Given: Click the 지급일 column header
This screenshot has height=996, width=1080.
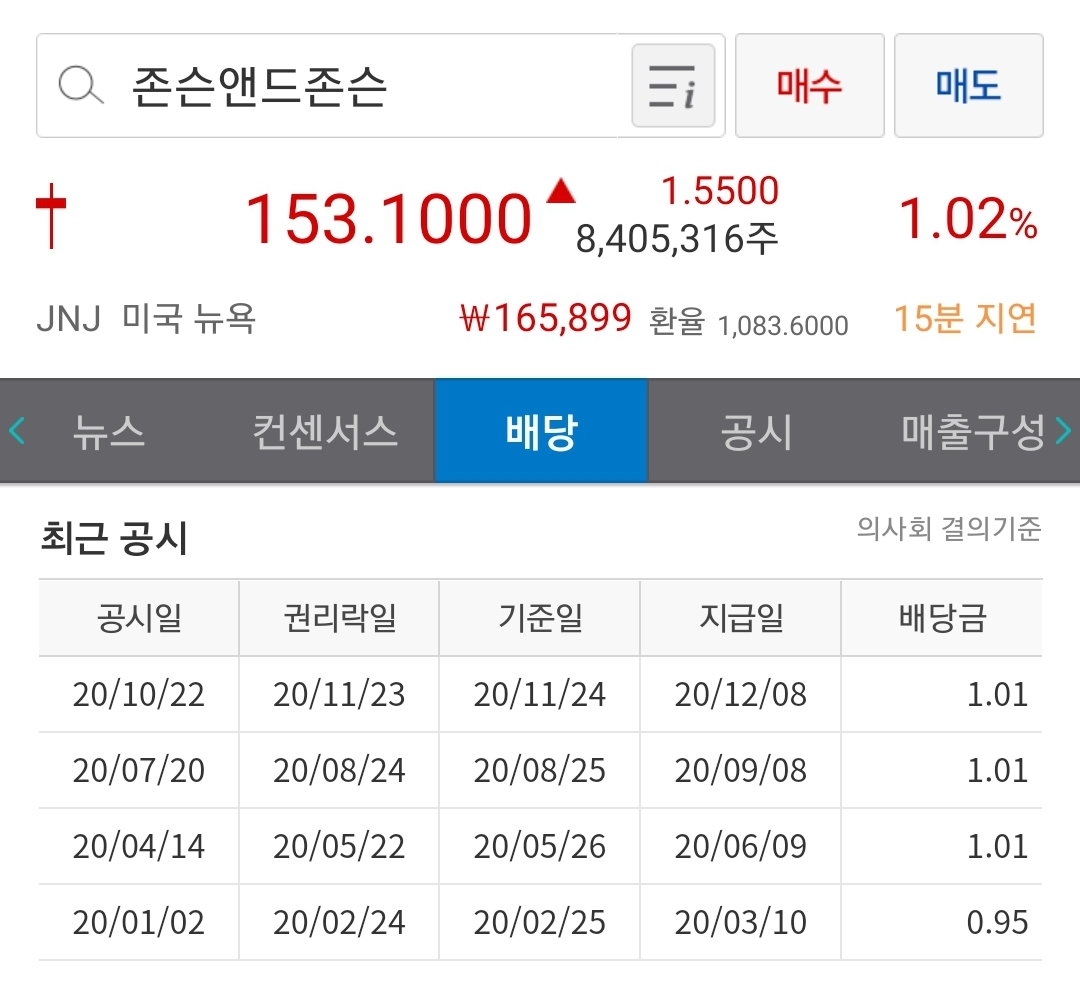Looking at the screenshot, I should [741, 617].
